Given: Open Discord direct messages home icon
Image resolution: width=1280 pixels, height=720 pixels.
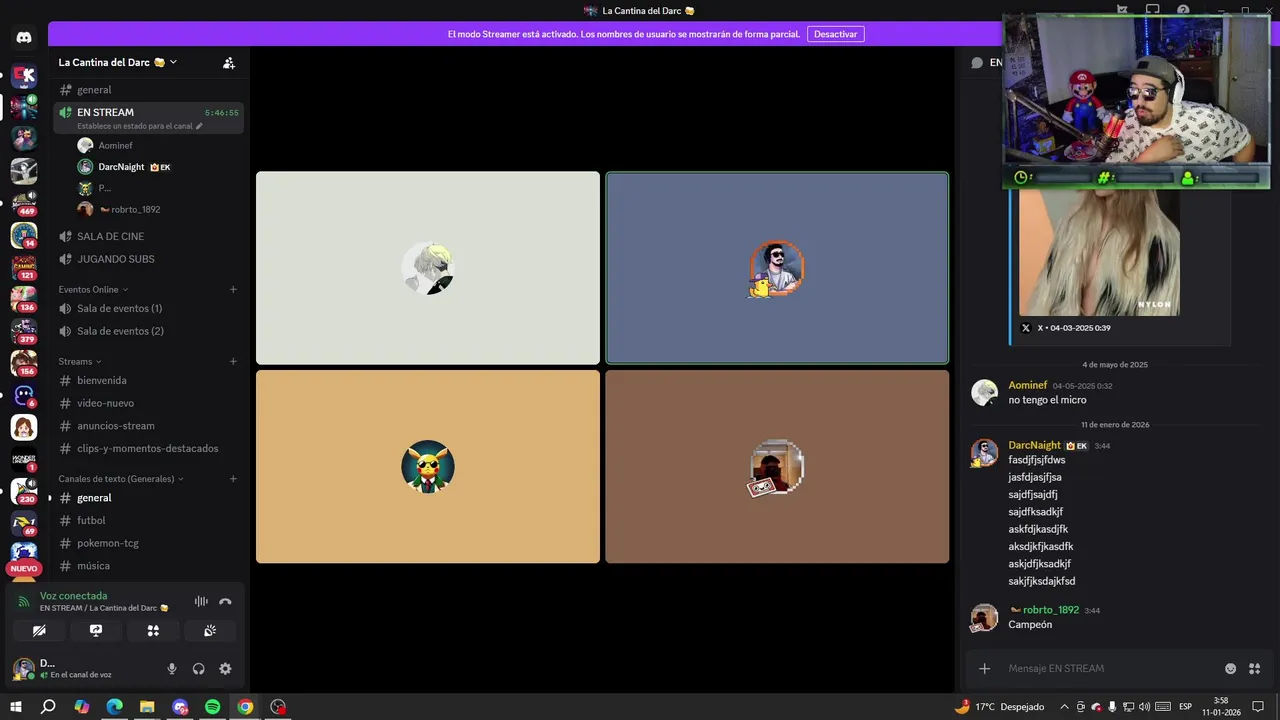Looking at the screenshot, I should 24,37.
